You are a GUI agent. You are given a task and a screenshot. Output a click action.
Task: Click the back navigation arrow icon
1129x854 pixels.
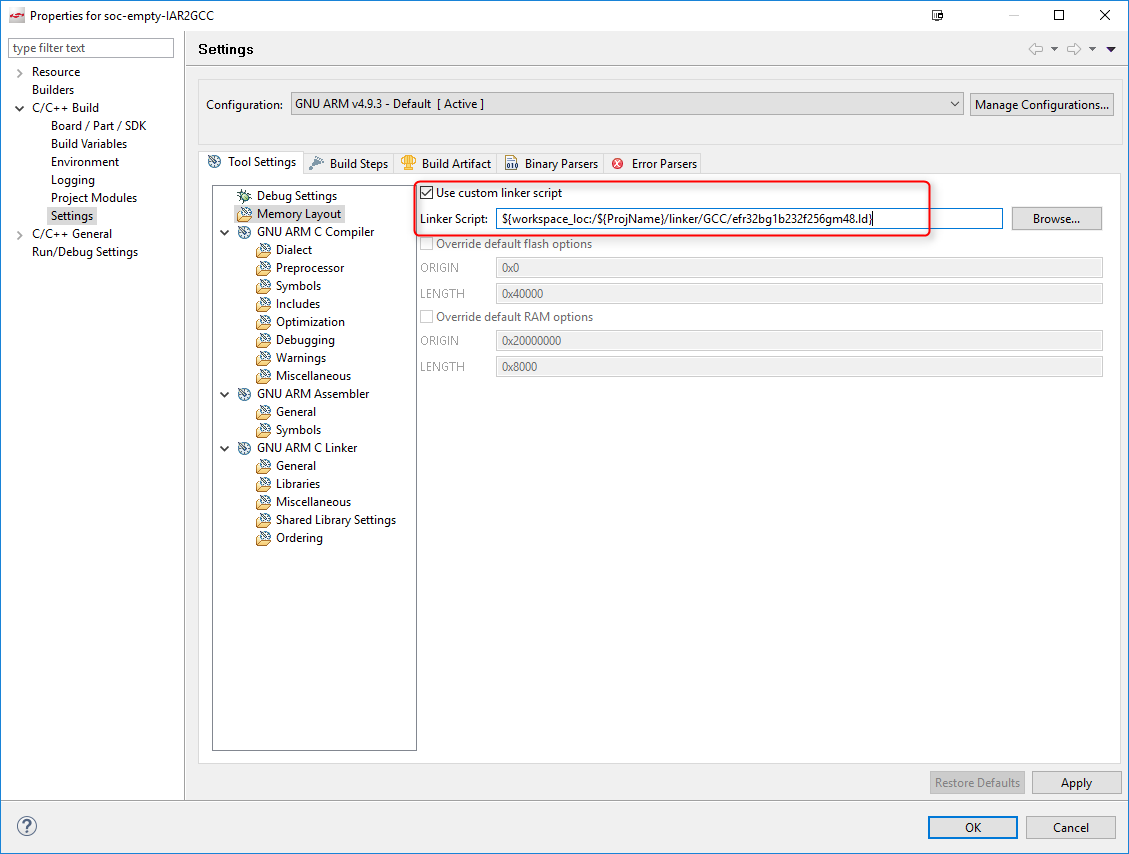pyautogui.click(x=1036, y=49)
